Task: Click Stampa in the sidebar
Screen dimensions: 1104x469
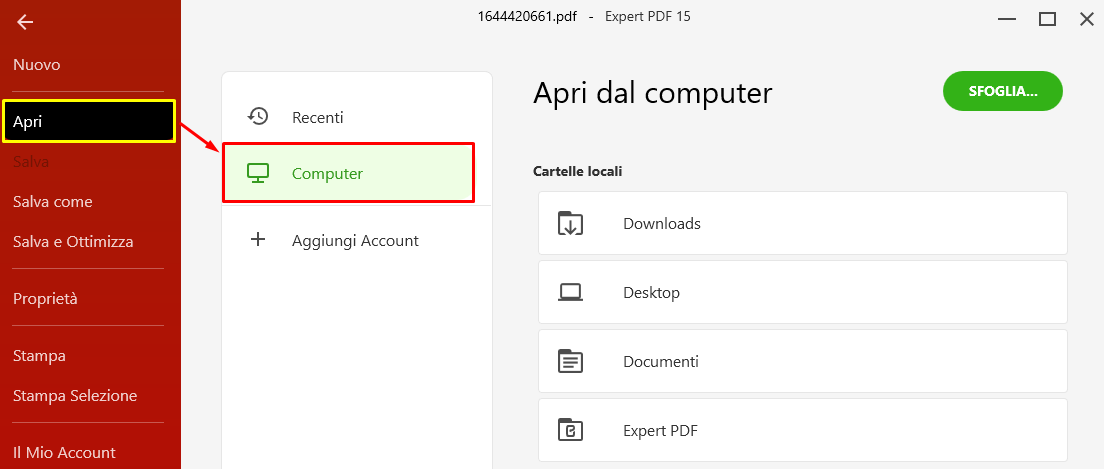Action: [39, 356]
